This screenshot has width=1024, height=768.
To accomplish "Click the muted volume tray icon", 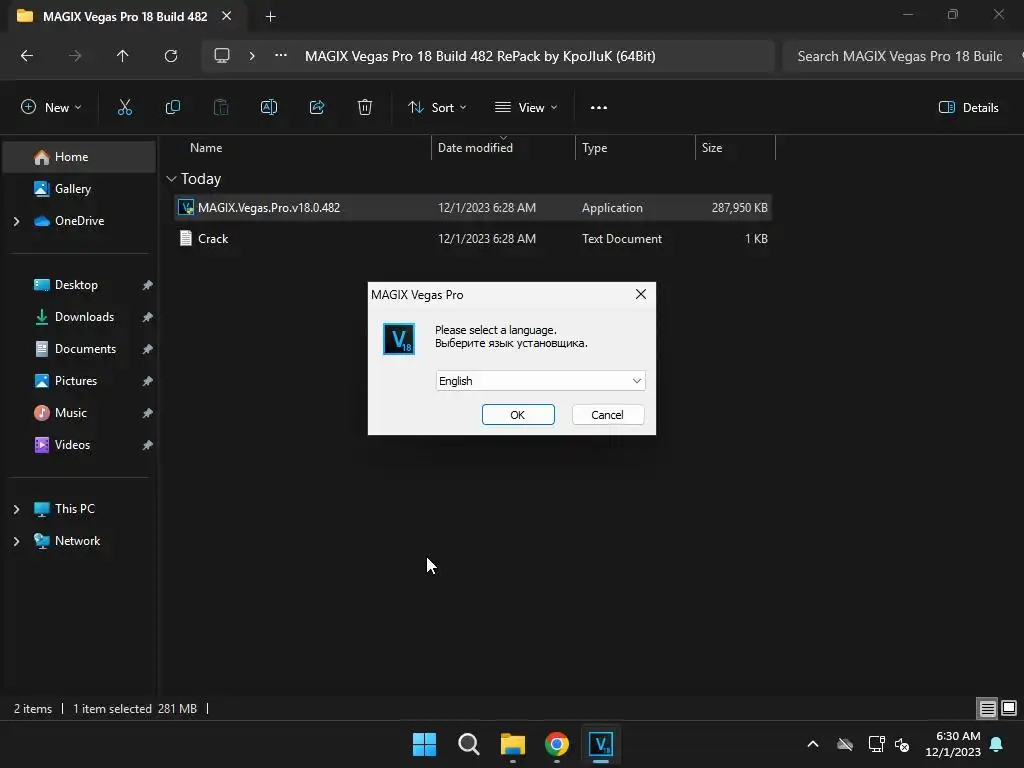I will (x=902, y=744).
